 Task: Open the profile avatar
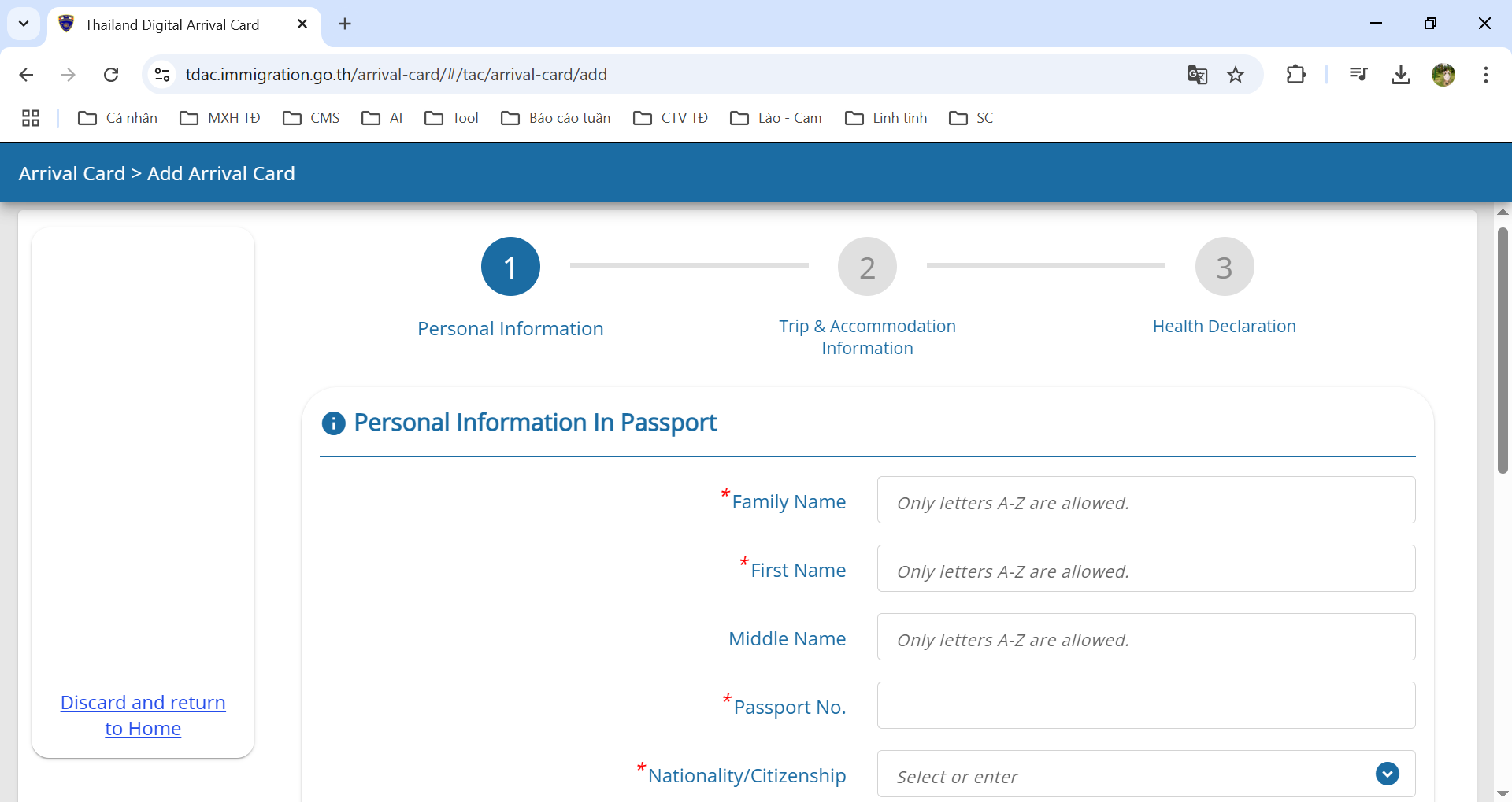click(x=1443, y=75)
